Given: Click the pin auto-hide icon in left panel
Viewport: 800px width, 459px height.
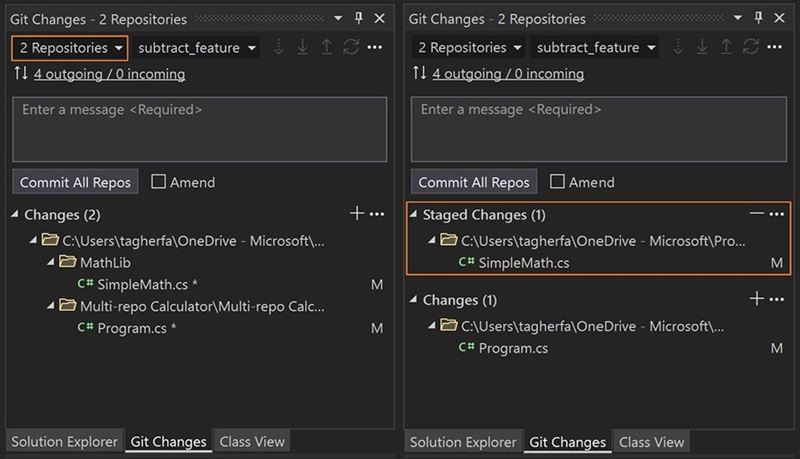Looking at the screenshot, I should click(359, 18).
